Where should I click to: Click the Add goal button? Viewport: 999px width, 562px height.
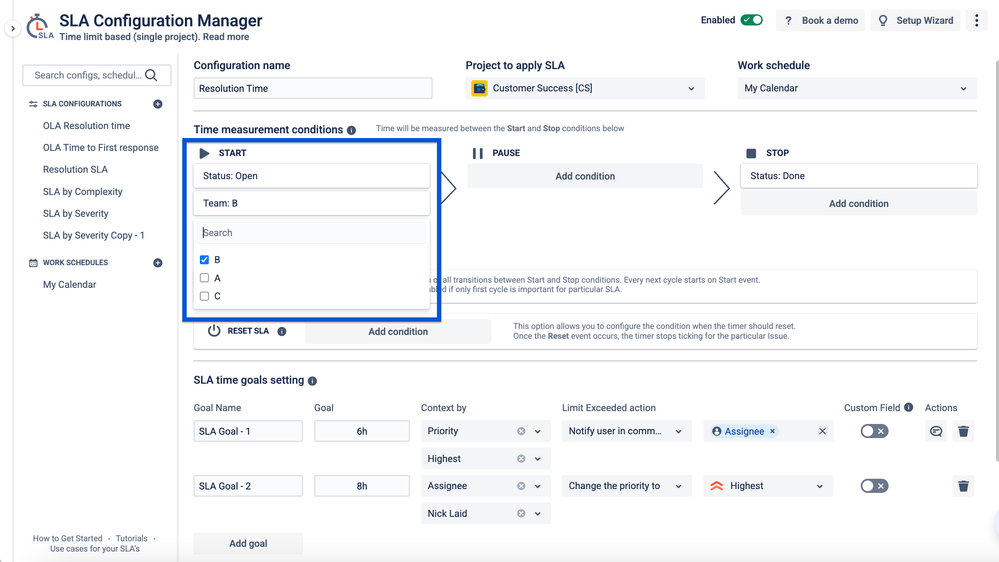[248, 544]
